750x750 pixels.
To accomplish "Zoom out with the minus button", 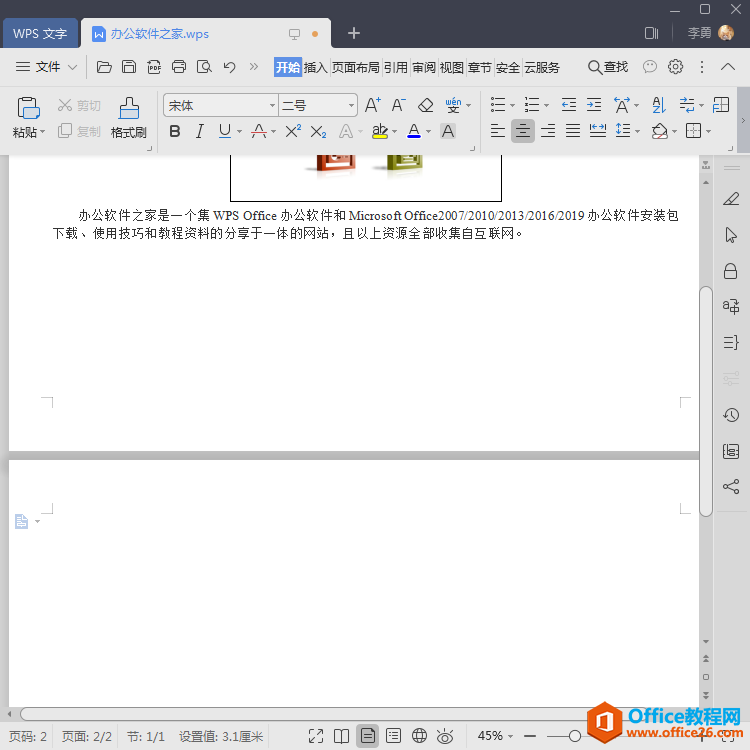I will point(530,736).
